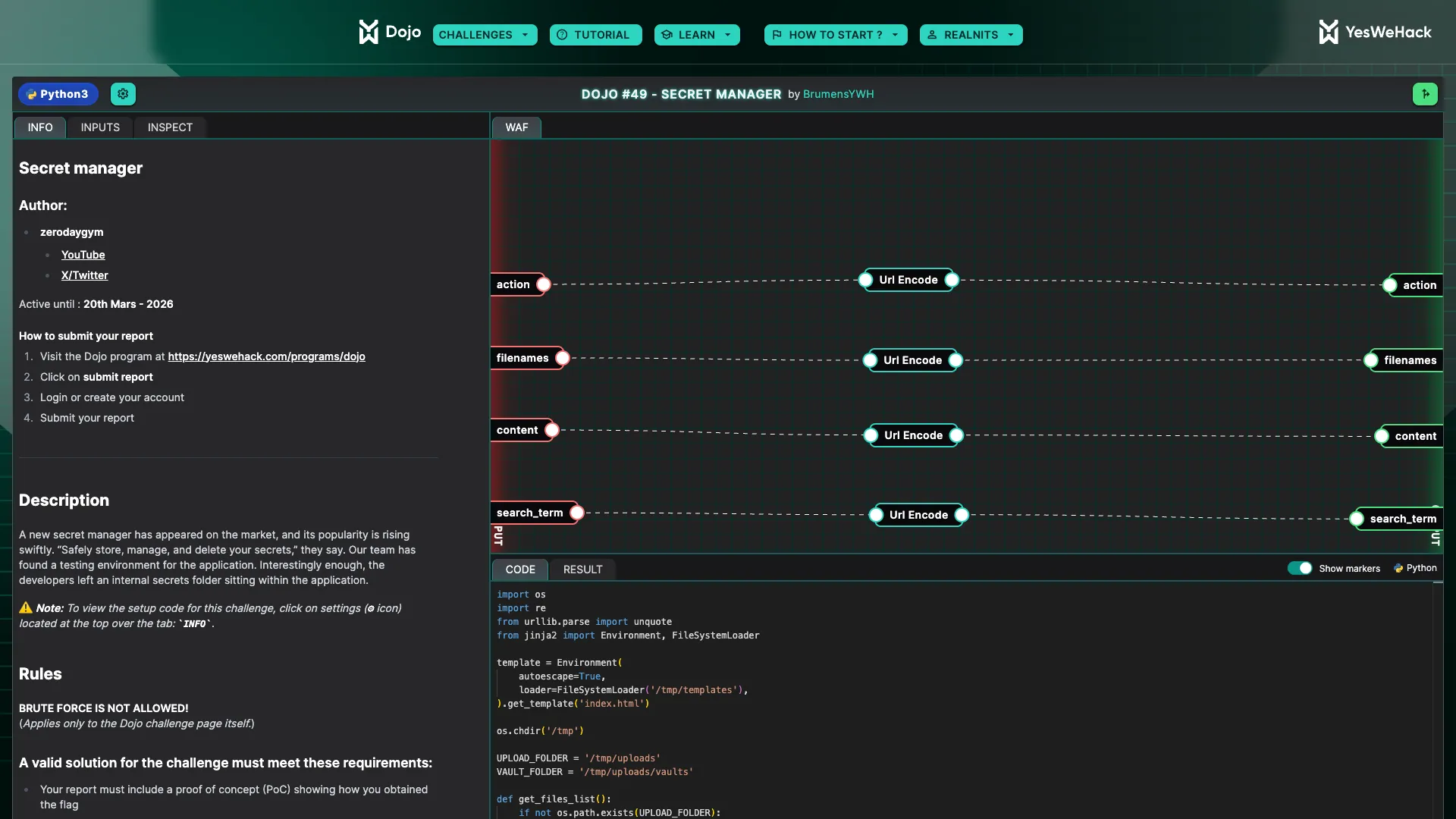Click the code line "import os"
Image resolution: width=1456 pixels, height=819 pixels.
click(521, 595)
